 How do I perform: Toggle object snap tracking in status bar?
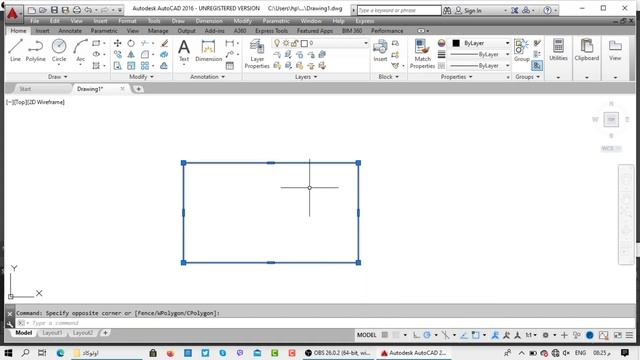464,335
